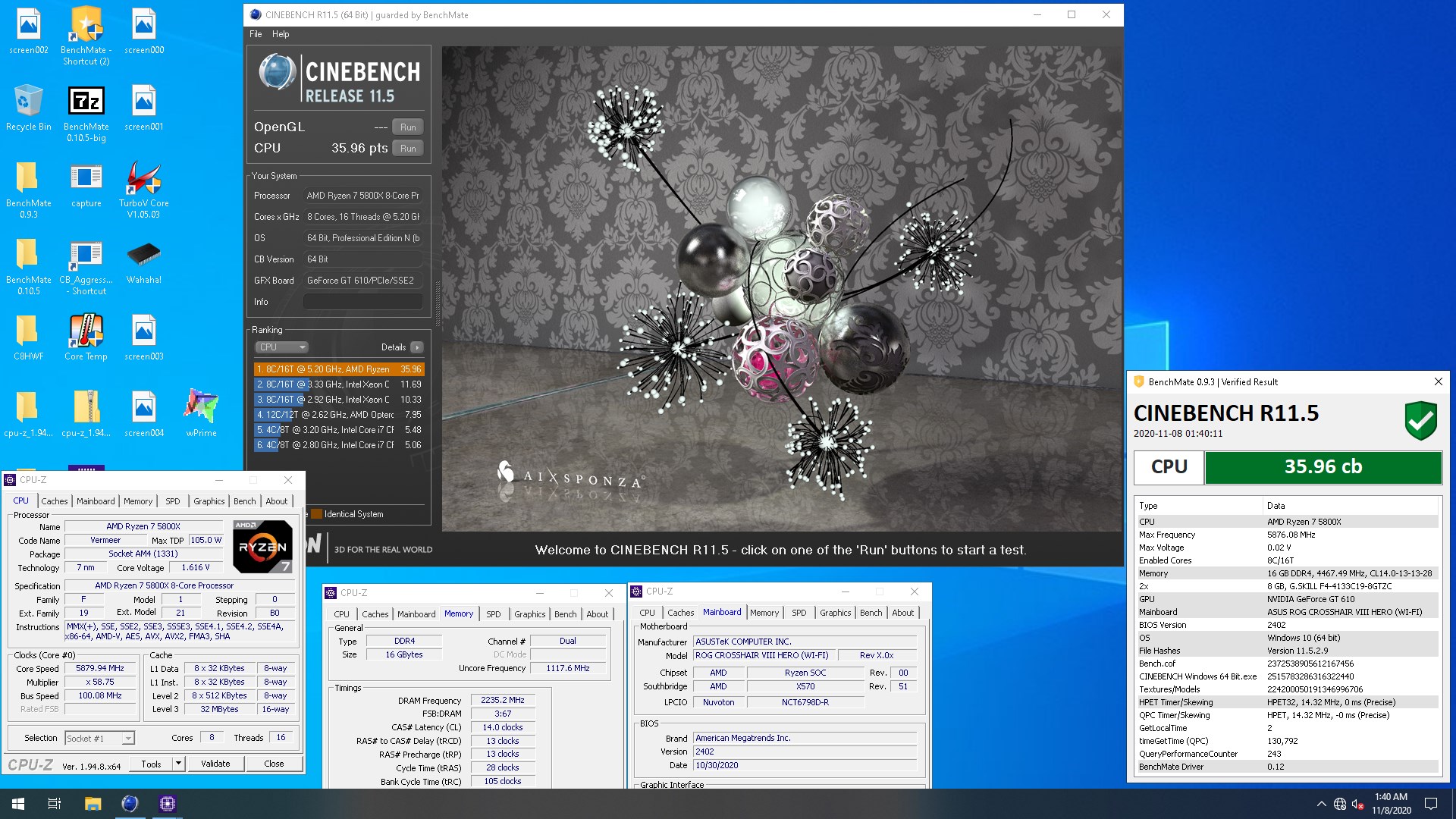Open the C8HWF folder
Image resolution: width=1456 pixels, height=819 pixels.
(29, 338)
